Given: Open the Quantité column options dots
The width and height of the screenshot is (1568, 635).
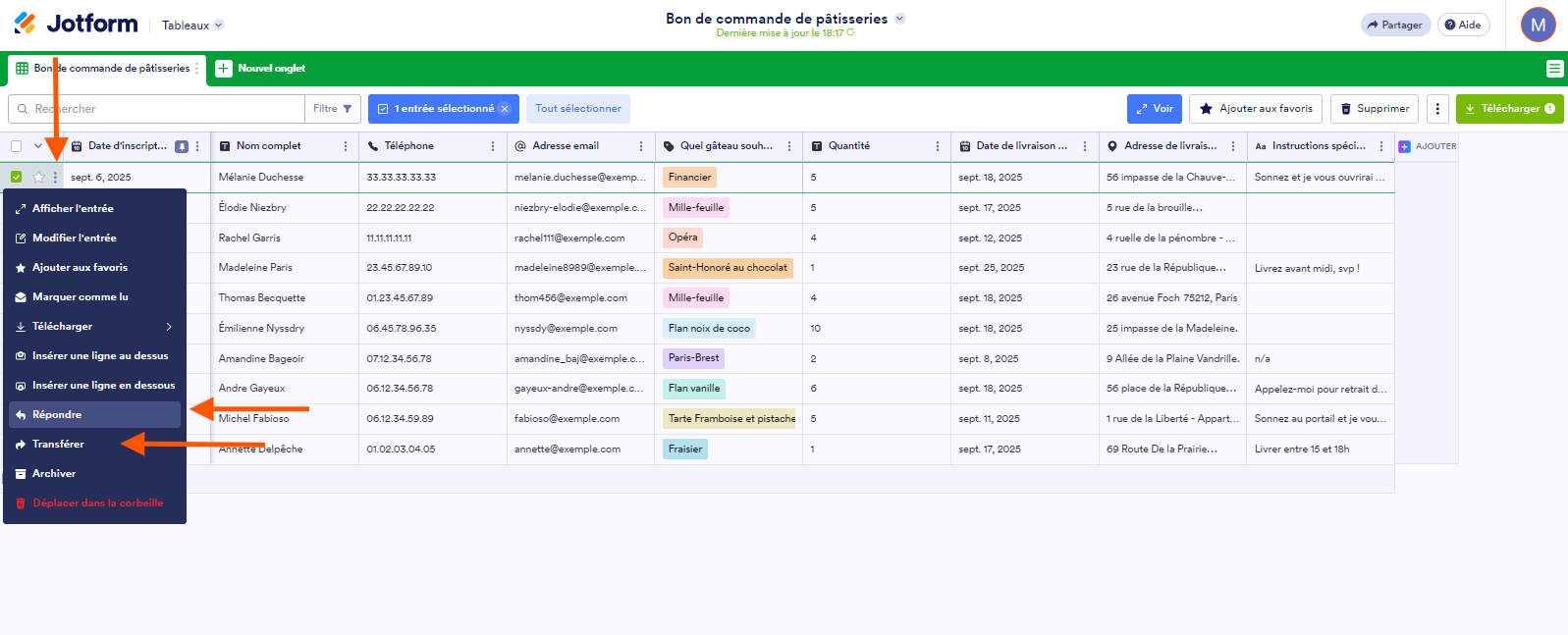Looking at the screenshot, I should [938, 146].
